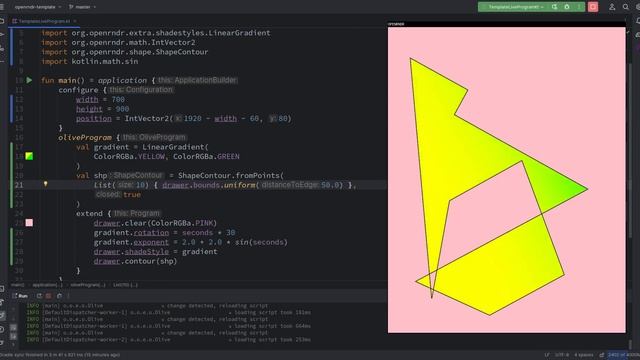The height and width of the screenshot is (360, 640).
Task: Click the List(10){...} breadcrumb
Action: tap(125, 285)
